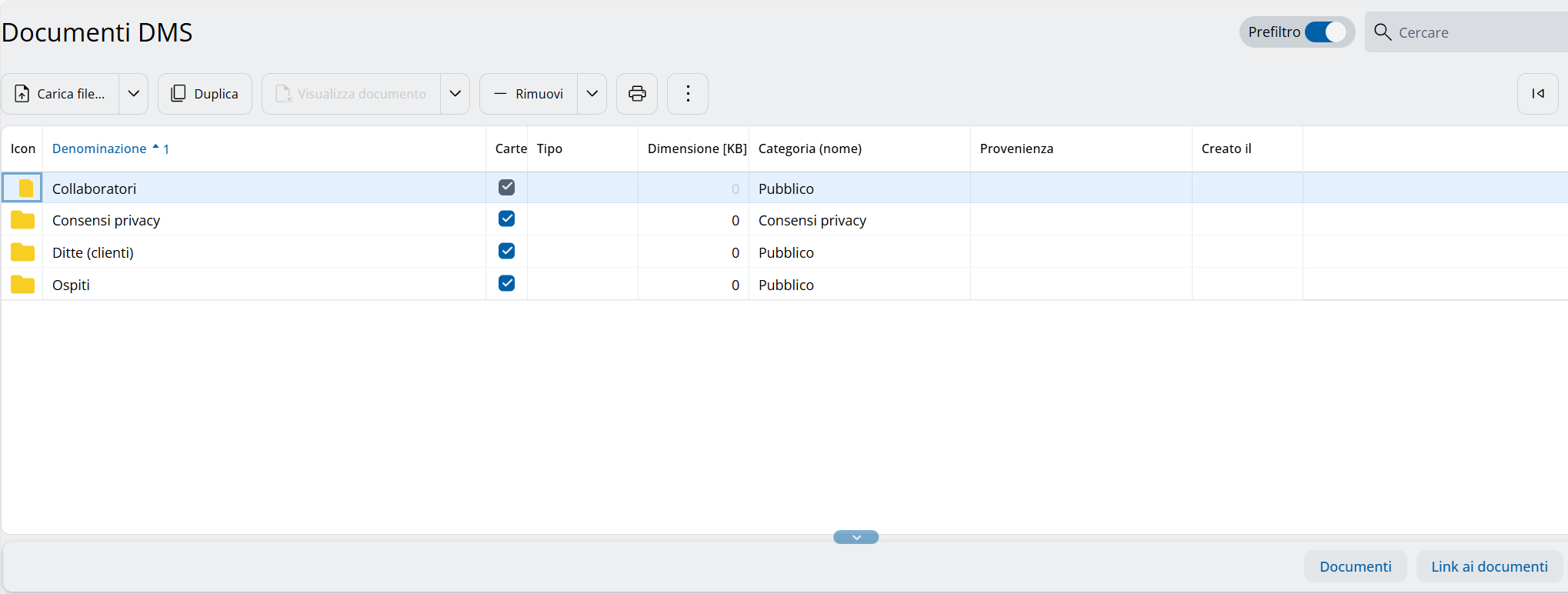Click the Ditte (clienti) folder icon
The image size is (1568, 594).
[23, 252]
